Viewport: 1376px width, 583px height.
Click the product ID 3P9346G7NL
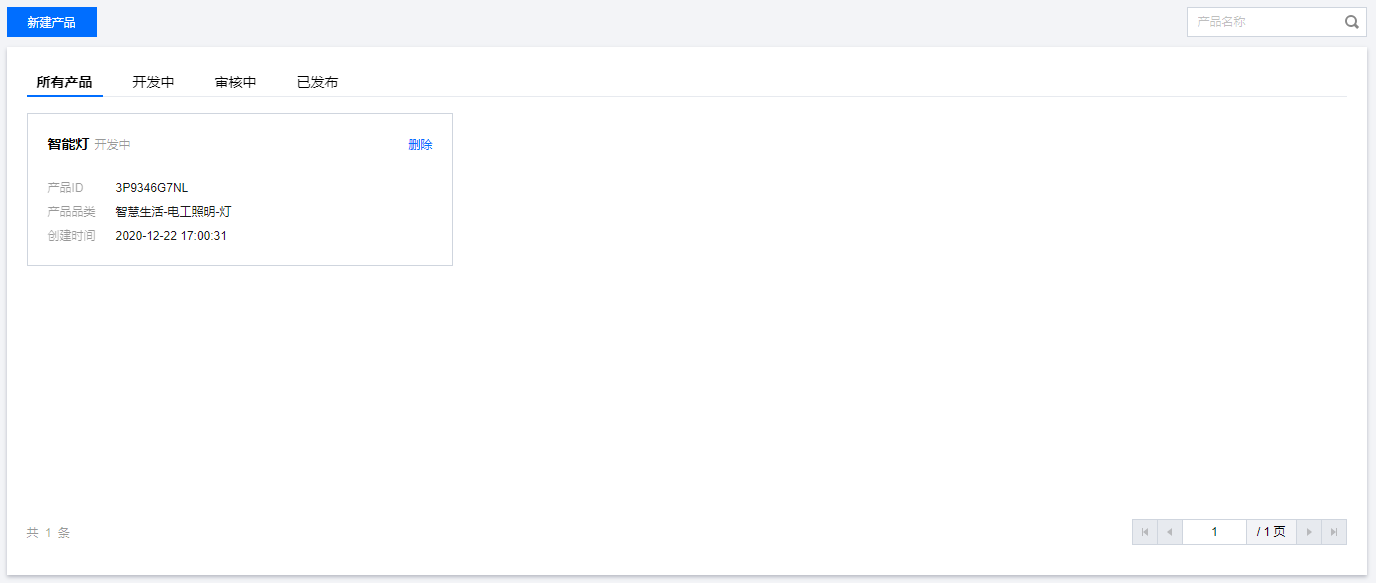click(152, 188)
